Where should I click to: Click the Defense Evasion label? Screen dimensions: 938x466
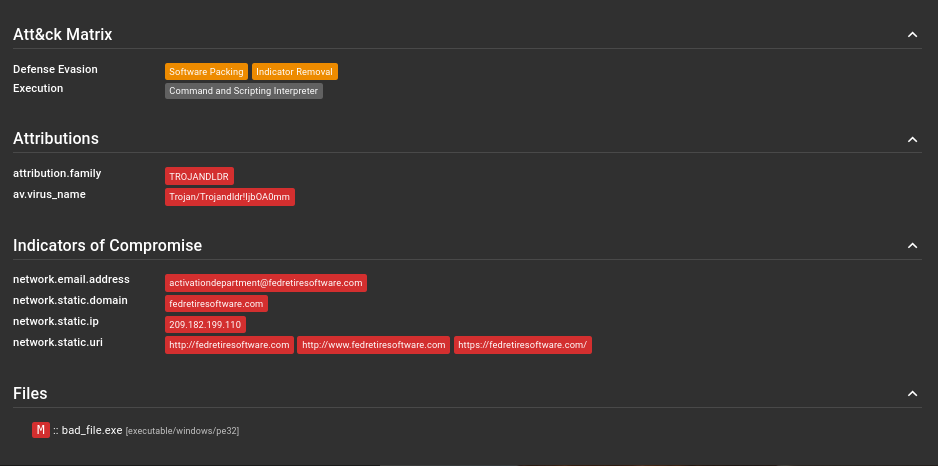tap(55, 69)
